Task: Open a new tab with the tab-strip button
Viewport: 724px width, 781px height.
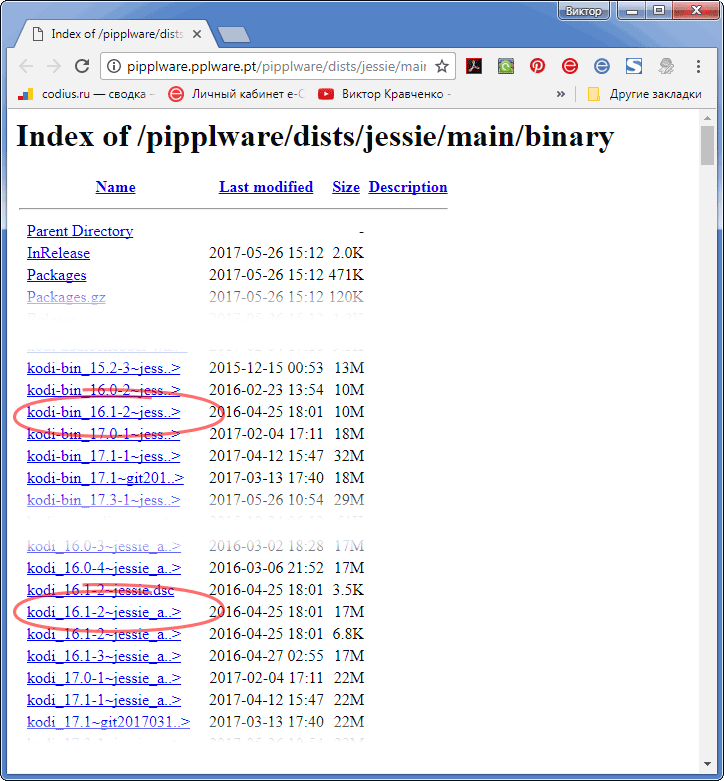Action: [233, 36]
